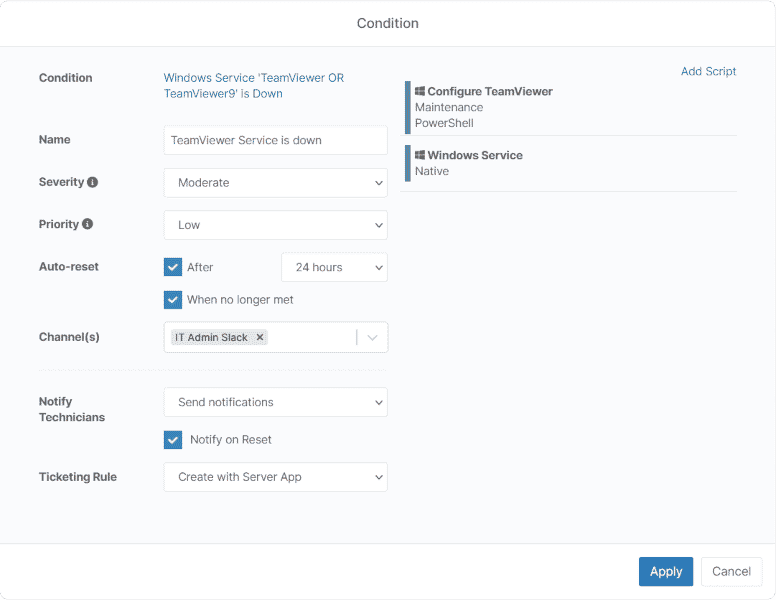
Task: Remove the IT Admin Slack channel tag
Action: [x=260, y=338]
